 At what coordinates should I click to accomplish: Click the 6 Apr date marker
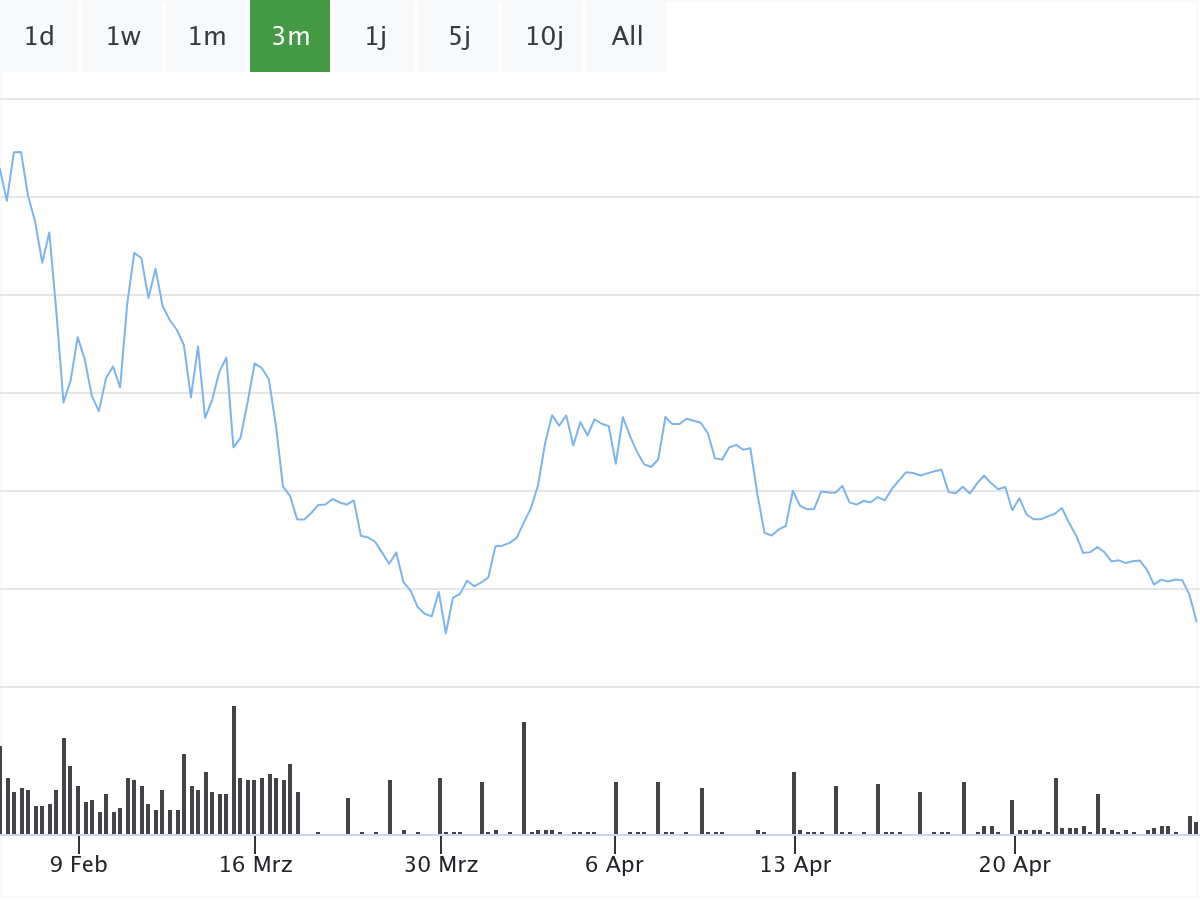coord(614,865)
